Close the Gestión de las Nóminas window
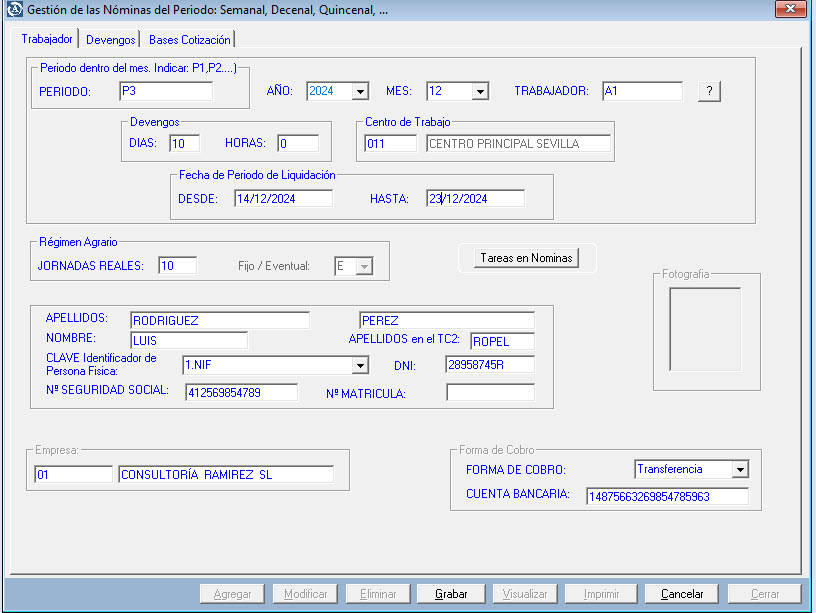The image size is (816, 613). (790, 9)
